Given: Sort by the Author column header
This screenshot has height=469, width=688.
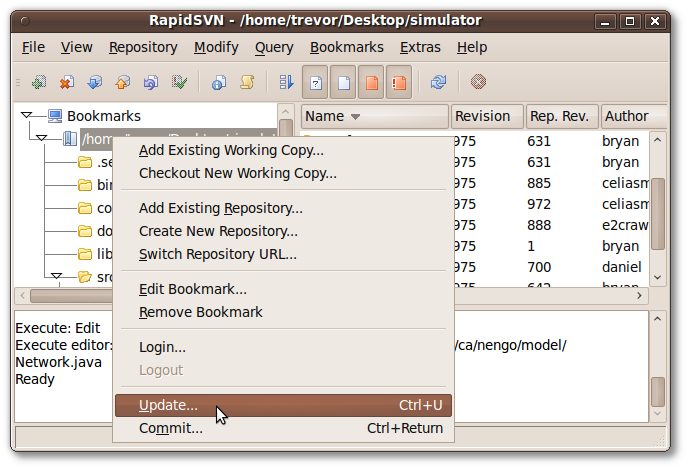Looking at the screenshot, I should click(x=634, y=116).
